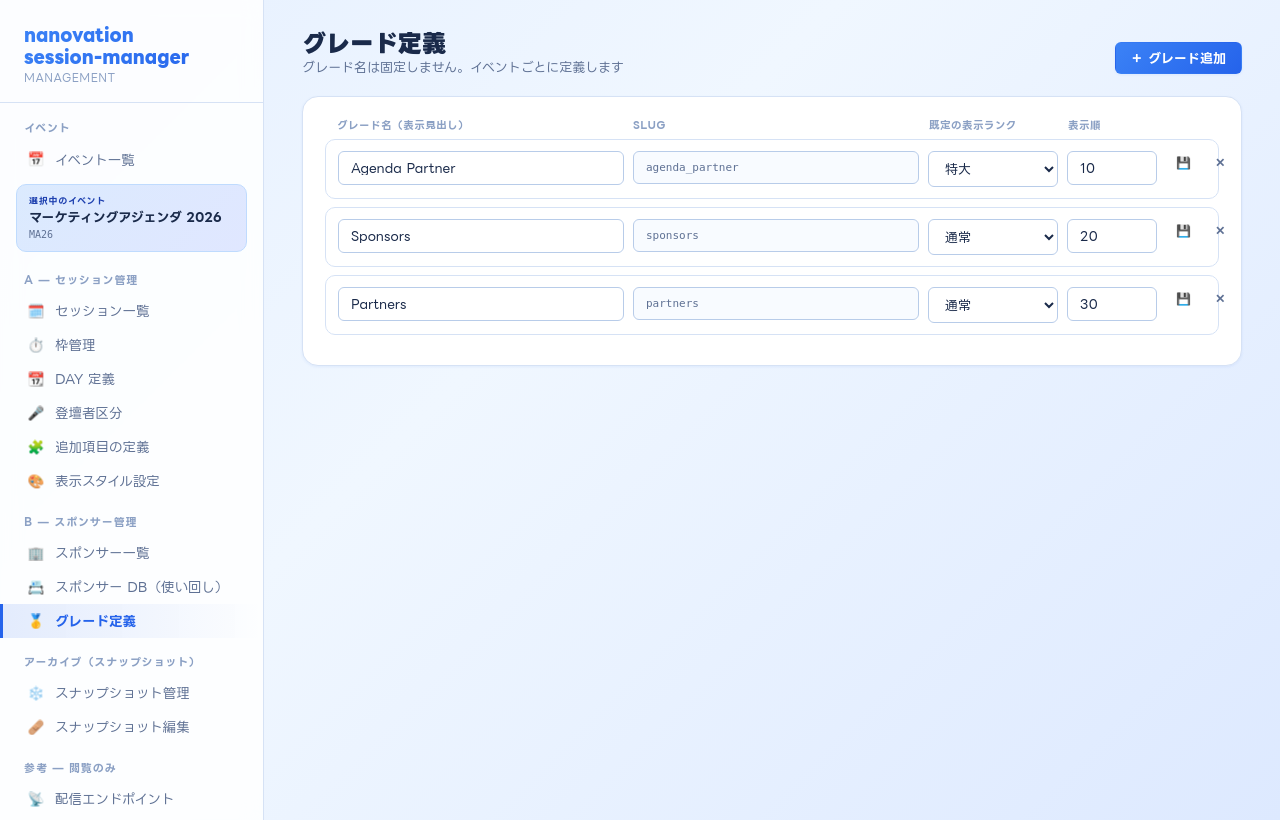1280x820 pixels.
Task: Click display order field showing 30
Action: (x=1112, y=304)
